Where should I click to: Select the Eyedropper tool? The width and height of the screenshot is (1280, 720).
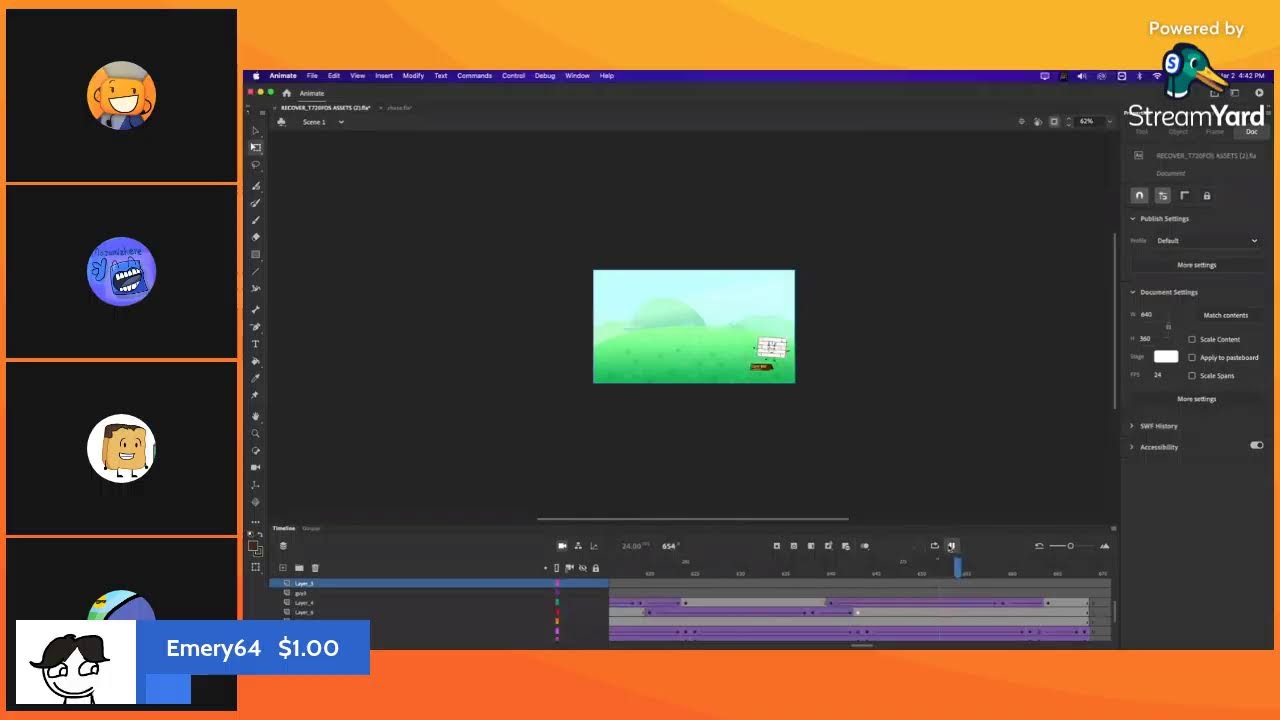click(x=255, y=378)
